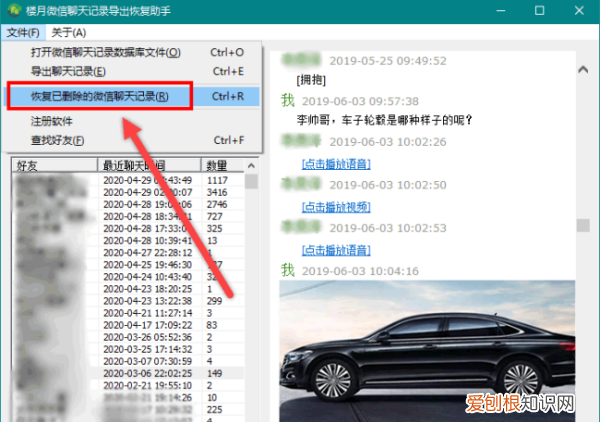Play the voice message from 10:02:53
The width and height of the screenshot is (600, 422).
tap(336, 251)
